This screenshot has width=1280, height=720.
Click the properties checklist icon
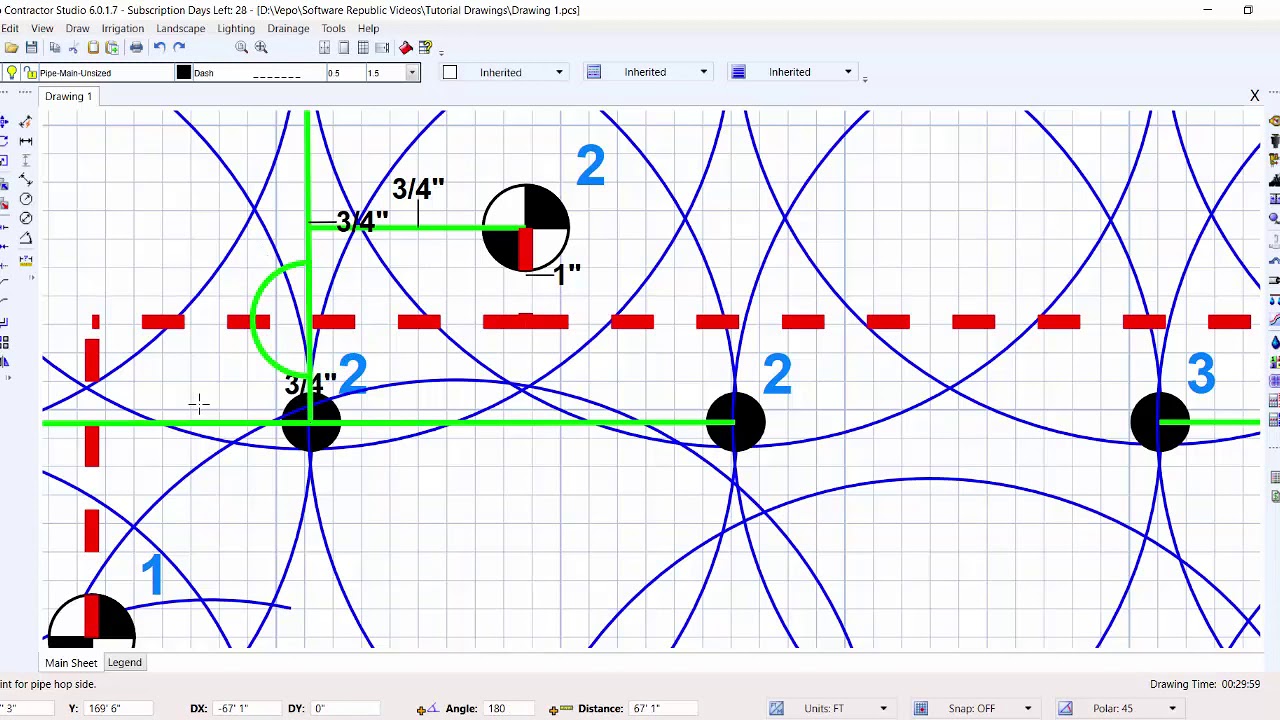tap(426, 48)
